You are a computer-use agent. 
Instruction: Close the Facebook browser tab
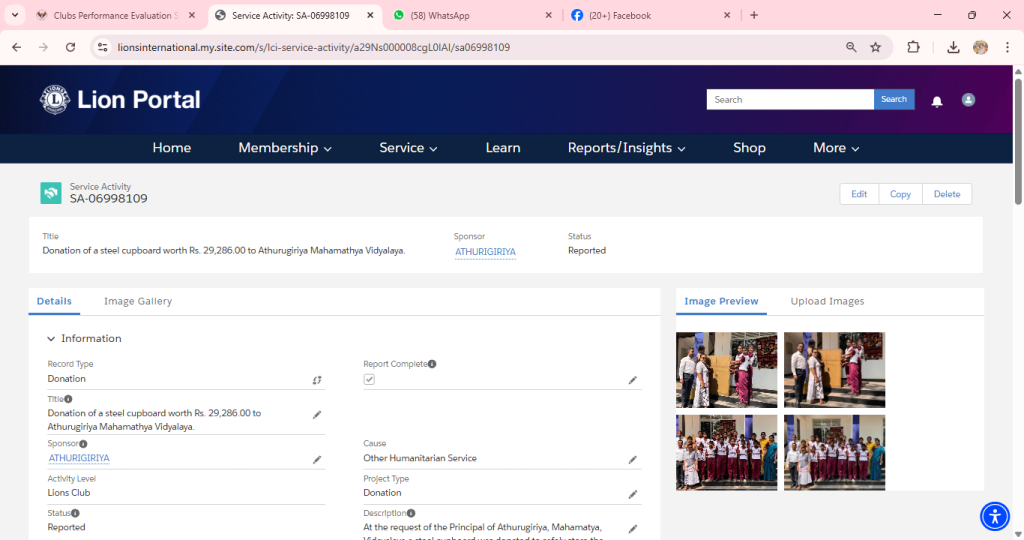[727, 15]
